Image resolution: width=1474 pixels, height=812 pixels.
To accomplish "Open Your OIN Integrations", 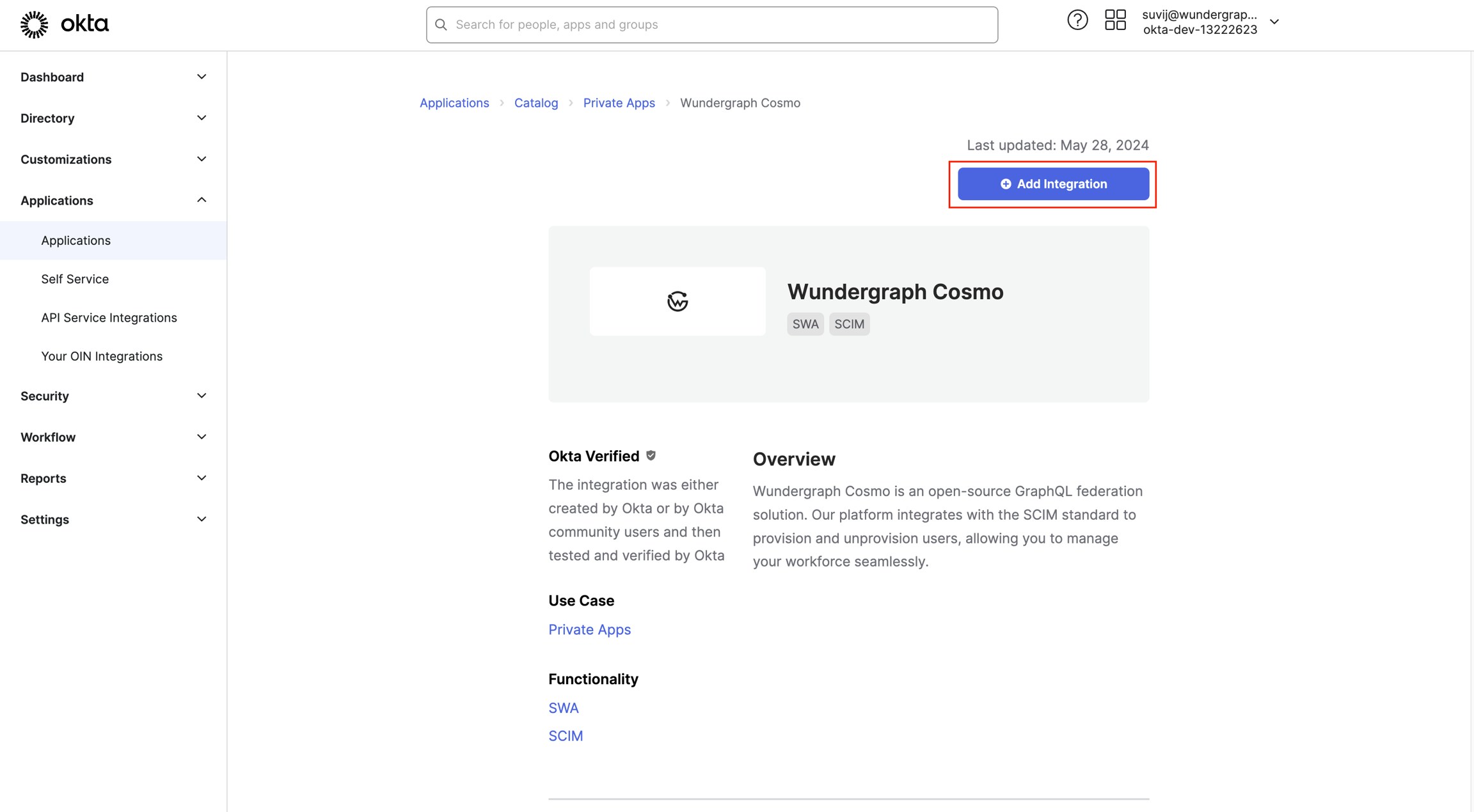I will (x=102, y=355).
